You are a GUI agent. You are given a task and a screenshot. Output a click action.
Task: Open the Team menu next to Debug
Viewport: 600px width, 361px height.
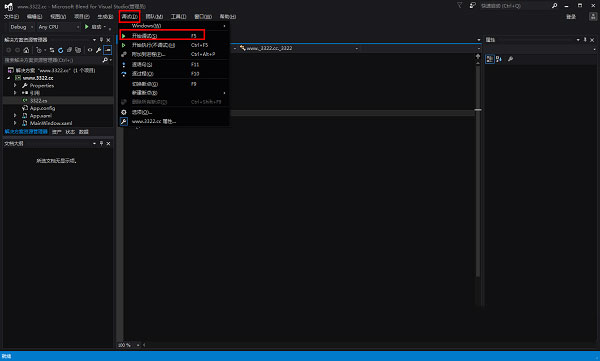154,16
